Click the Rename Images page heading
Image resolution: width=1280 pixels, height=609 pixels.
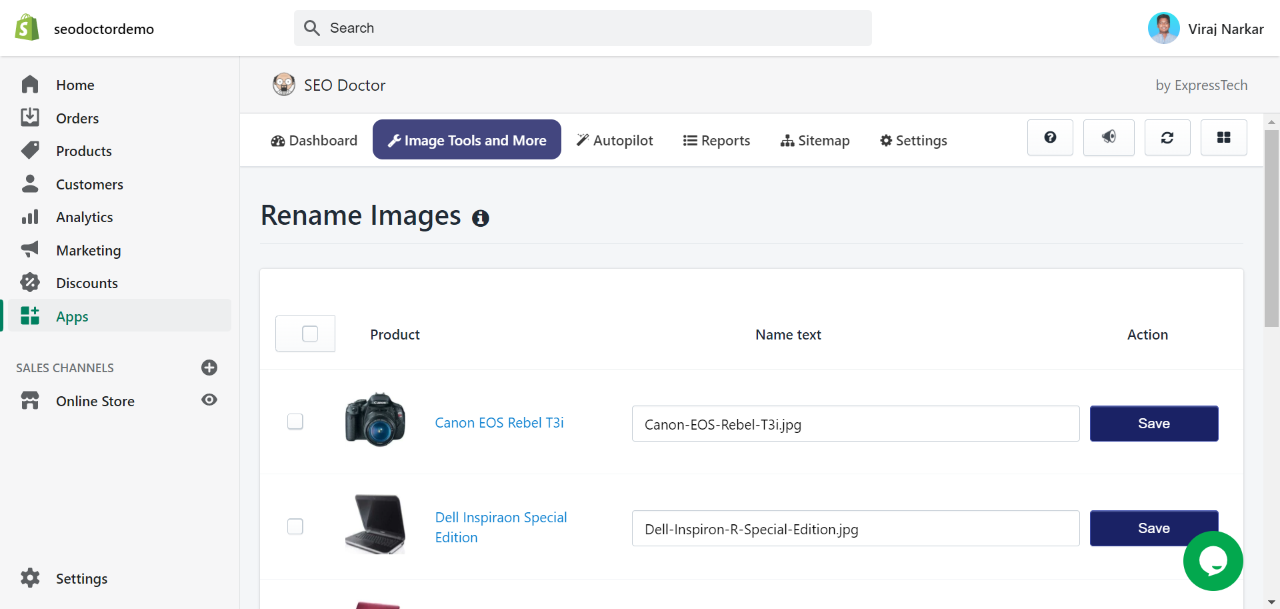(361, 216)
